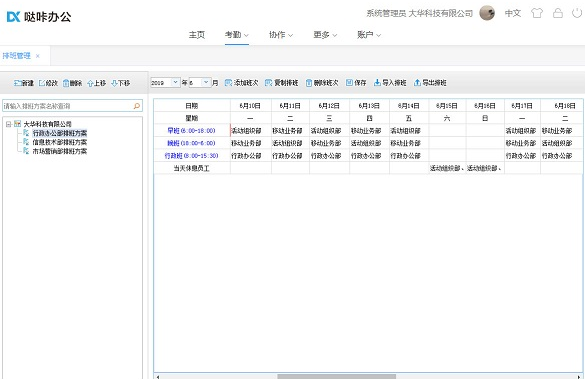Viewport: 585px width, 379px height.
Task: Click the horizontal scrollbar under the schedule
Action: coord(337,376)
